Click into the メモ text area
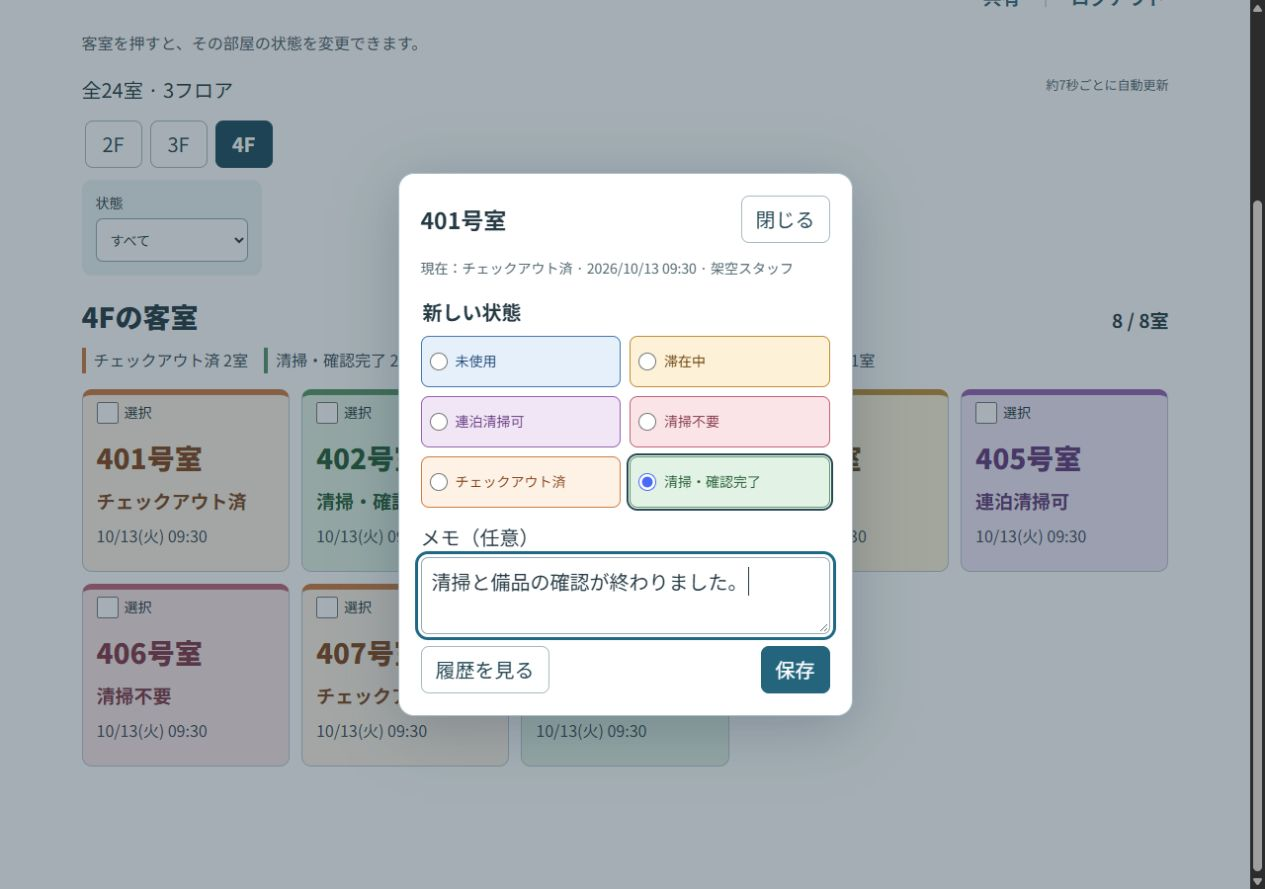 [x=626, y=595]
